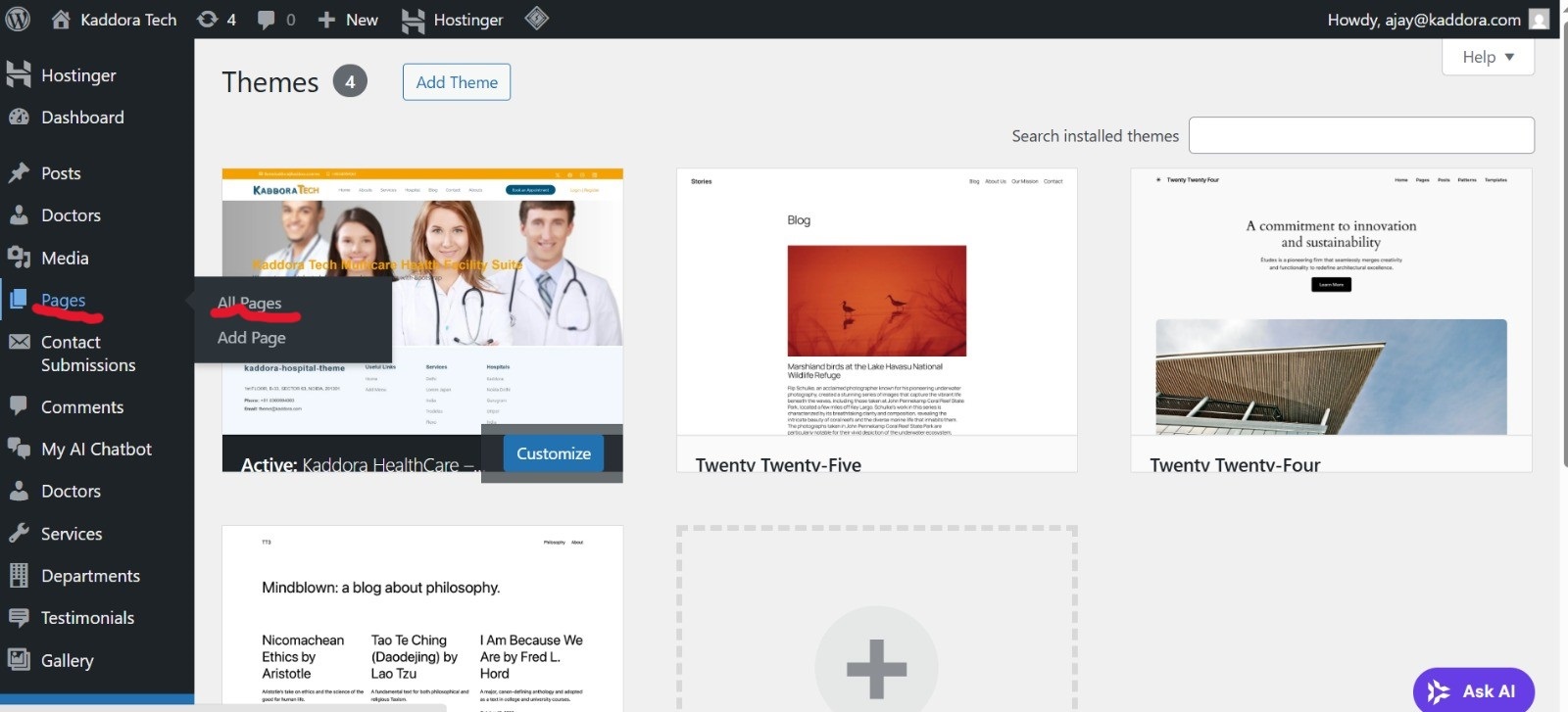1568x712 pixels.
Task: Choose Add Page in the submenu
Action: click(x=251, y=338)
